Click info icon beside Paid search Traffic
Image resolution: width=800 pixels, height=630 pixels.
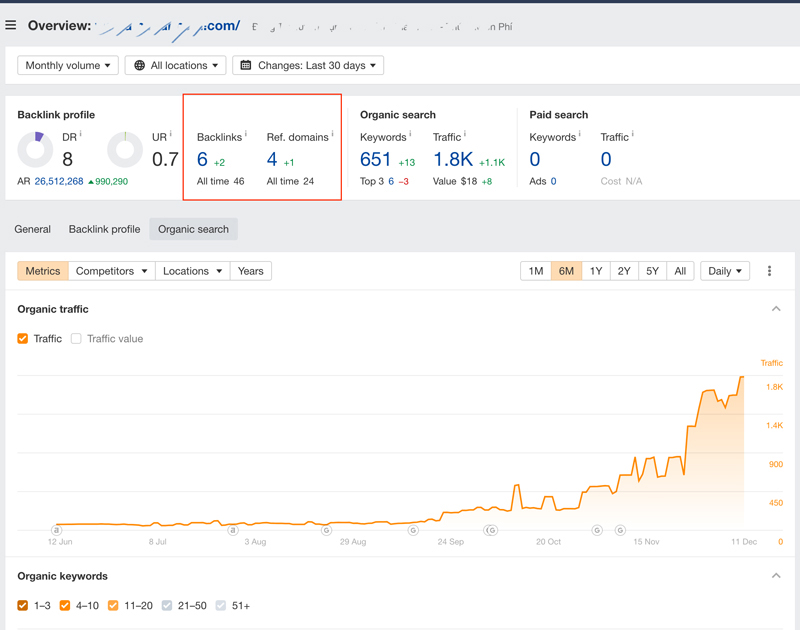tap(633, 134)
